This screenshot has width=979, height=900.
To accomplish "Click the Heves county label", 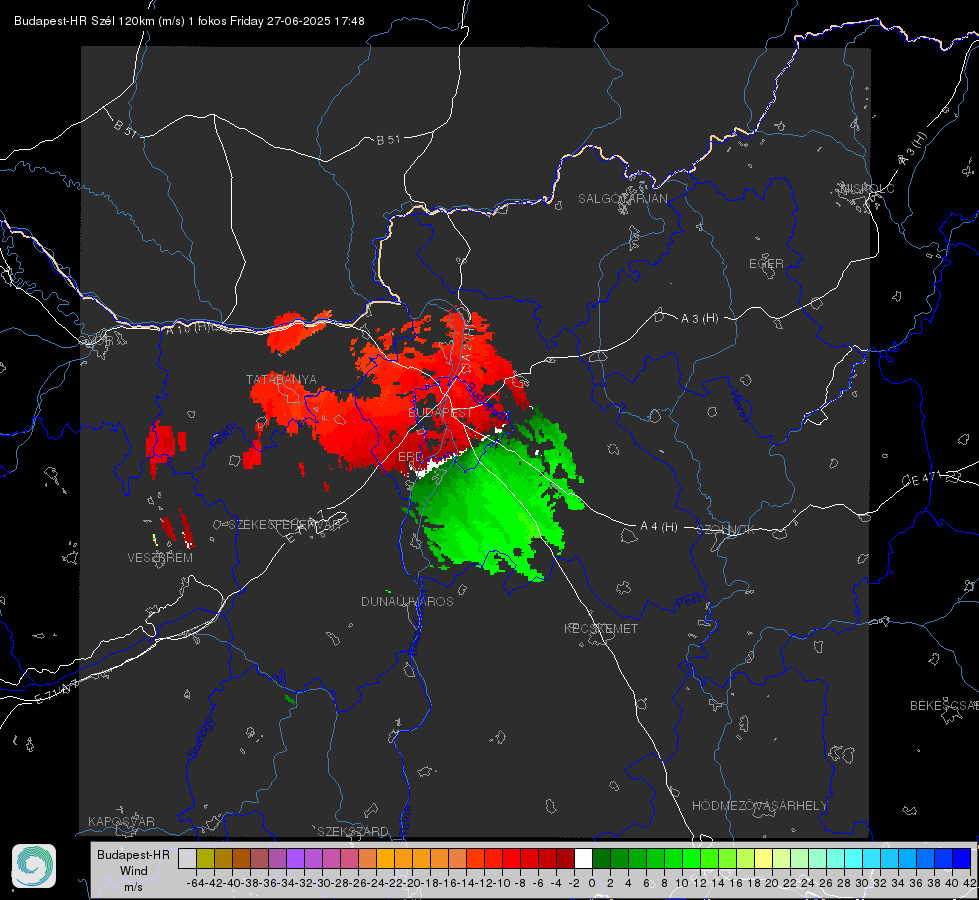I will [x=739, y=407].
